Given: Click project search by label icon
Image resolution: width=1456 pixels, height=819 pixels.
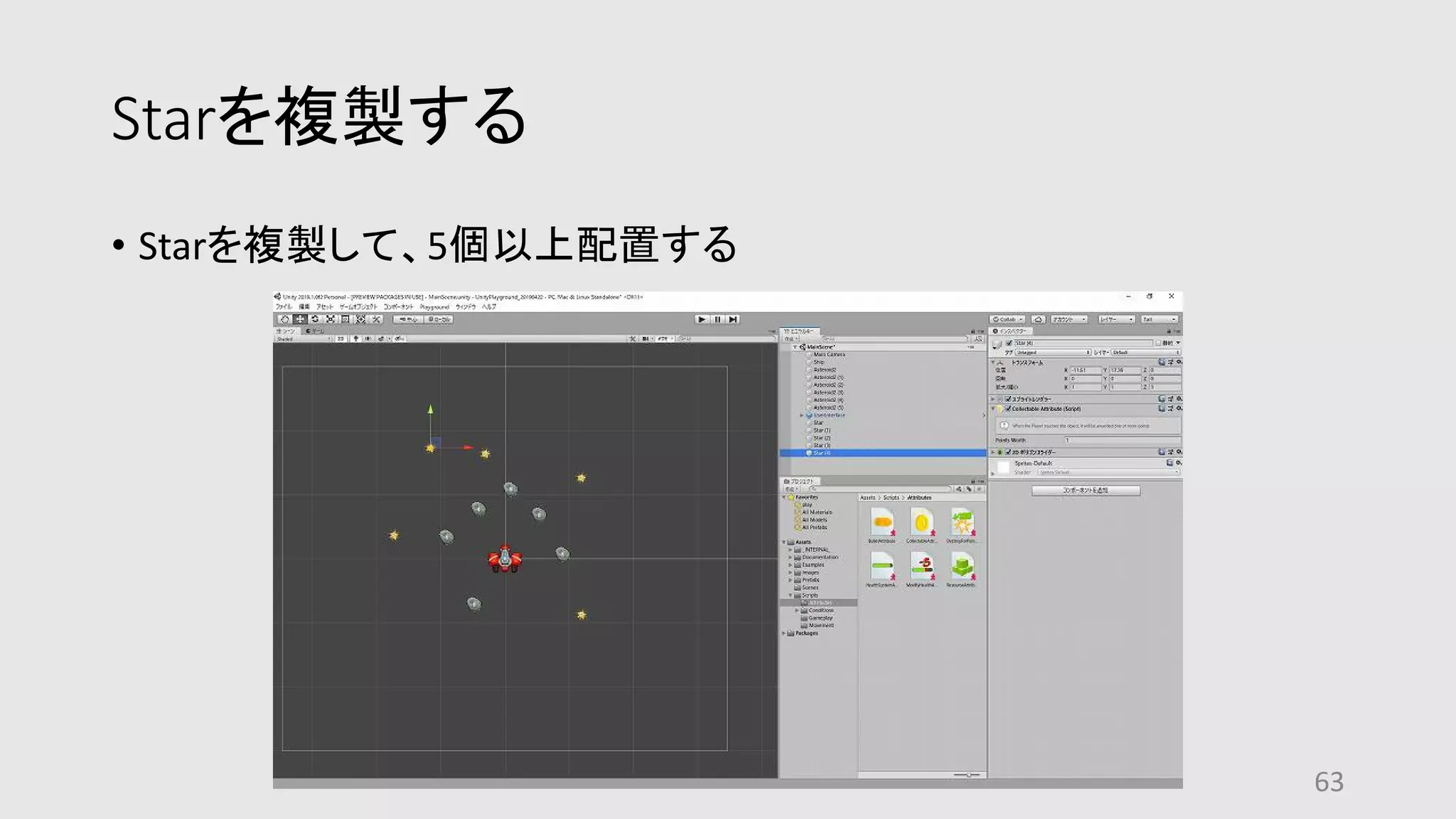Looking at the screenshot, I should tap(969, 489).
